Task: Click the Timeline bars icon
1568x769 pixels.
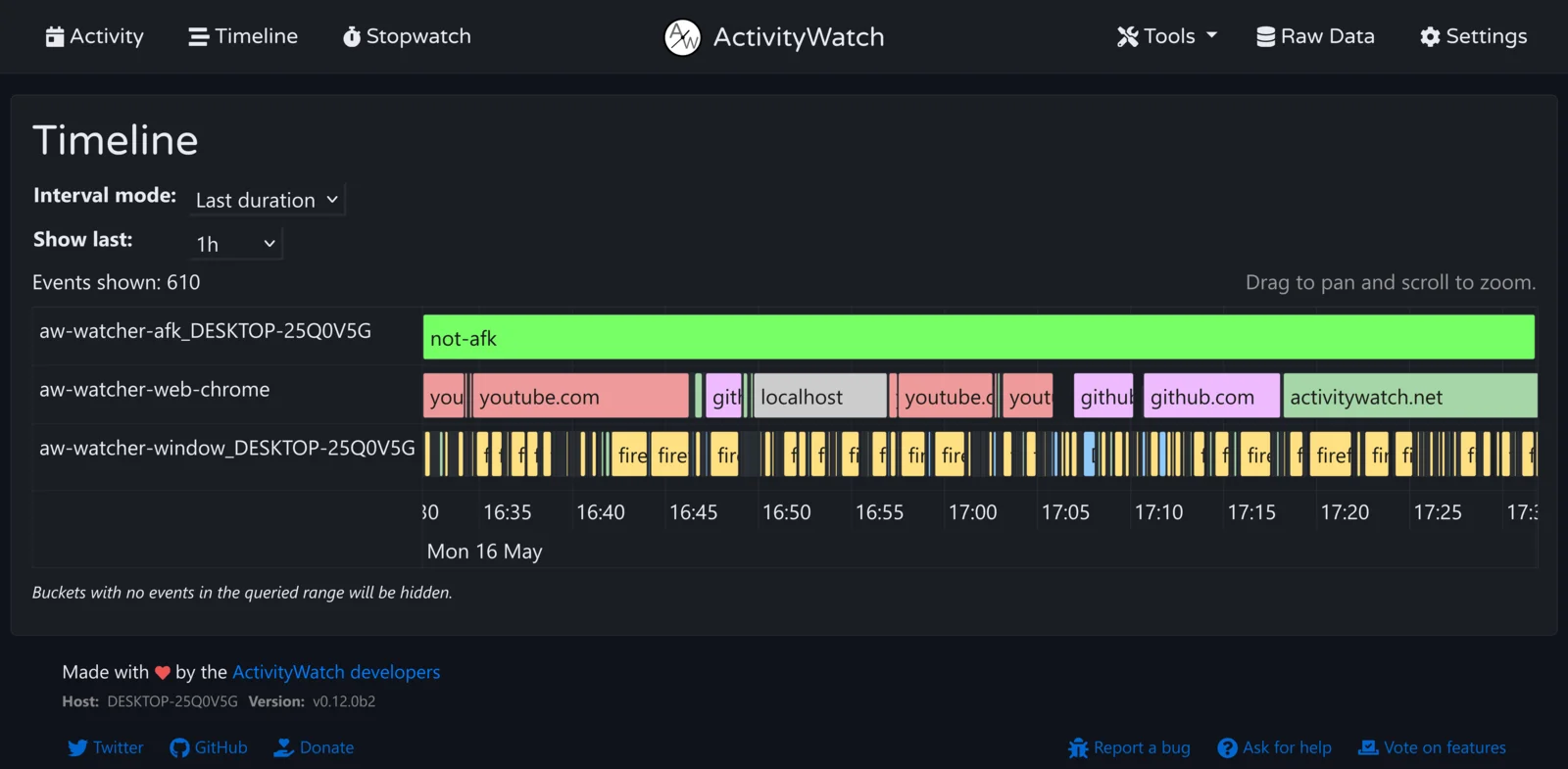Action: click(199, 37)
